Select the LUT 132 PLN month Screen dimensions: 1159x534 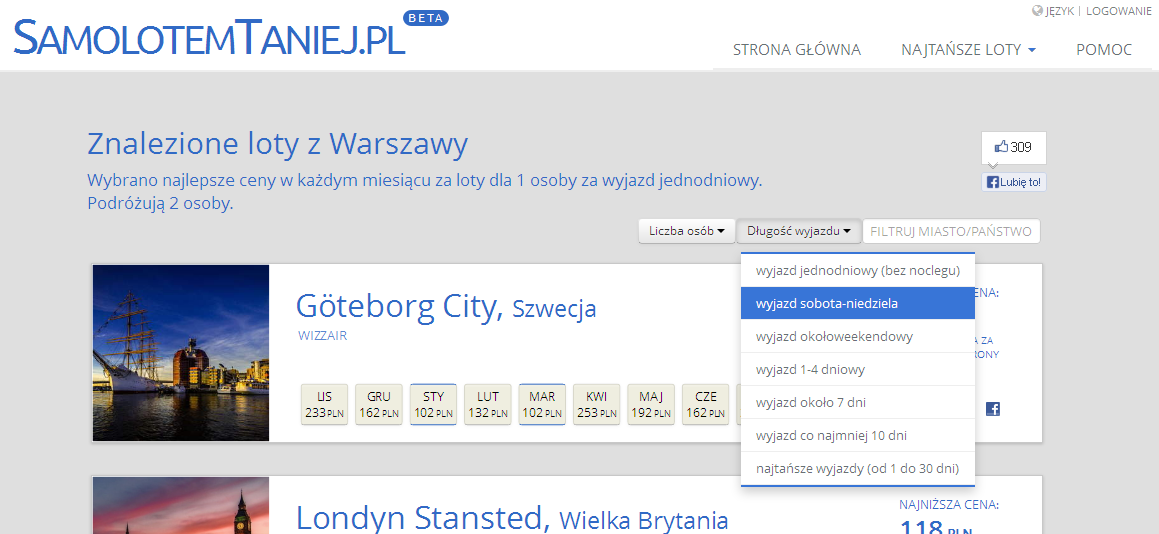[x=488, y=405]
